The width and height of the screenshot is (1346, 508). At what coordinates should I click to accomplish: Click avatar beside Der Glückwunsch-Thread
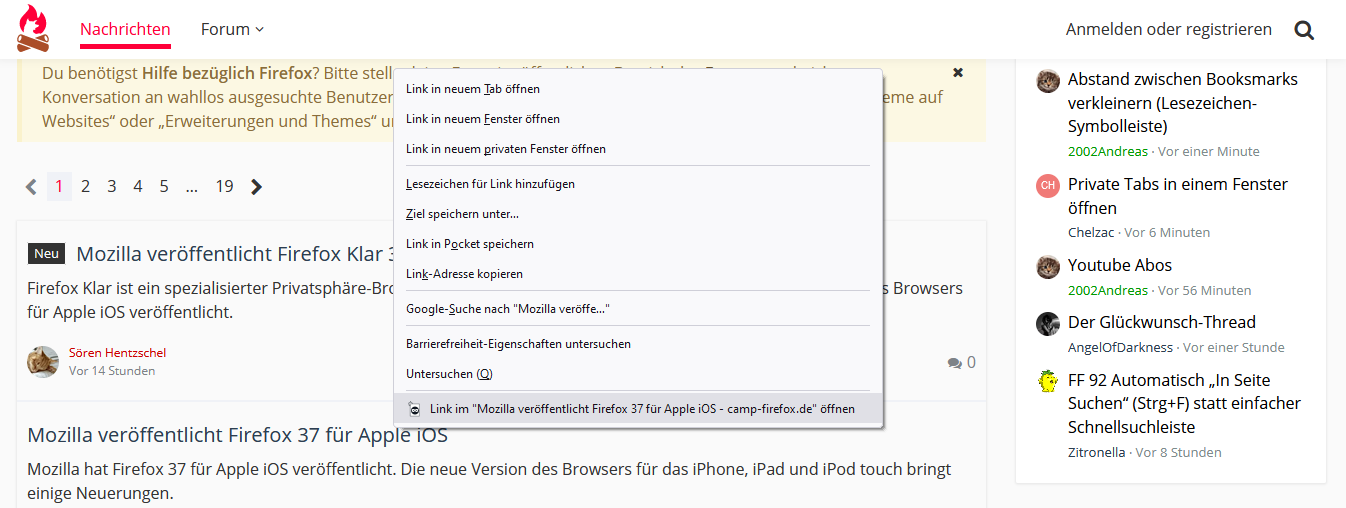(1048, 324)
